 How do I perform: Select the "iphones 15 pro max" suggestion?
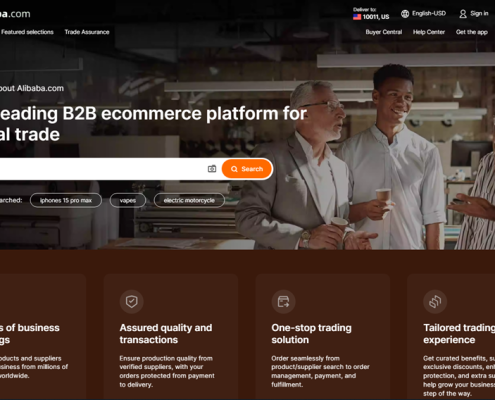(66, 200)
